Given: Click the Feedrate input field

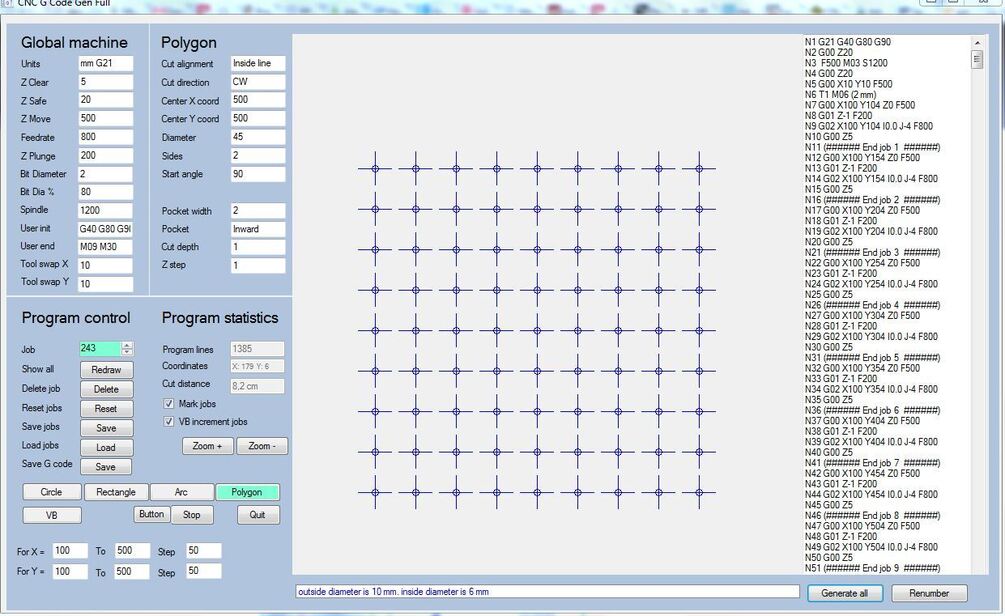Looking at the screenshot, I should pos(105,137).
